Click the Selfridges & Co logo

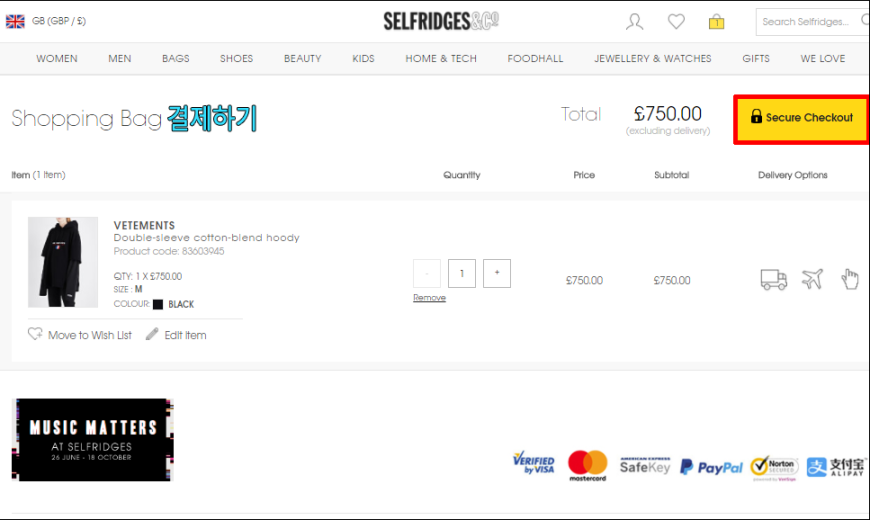point(441,21)
